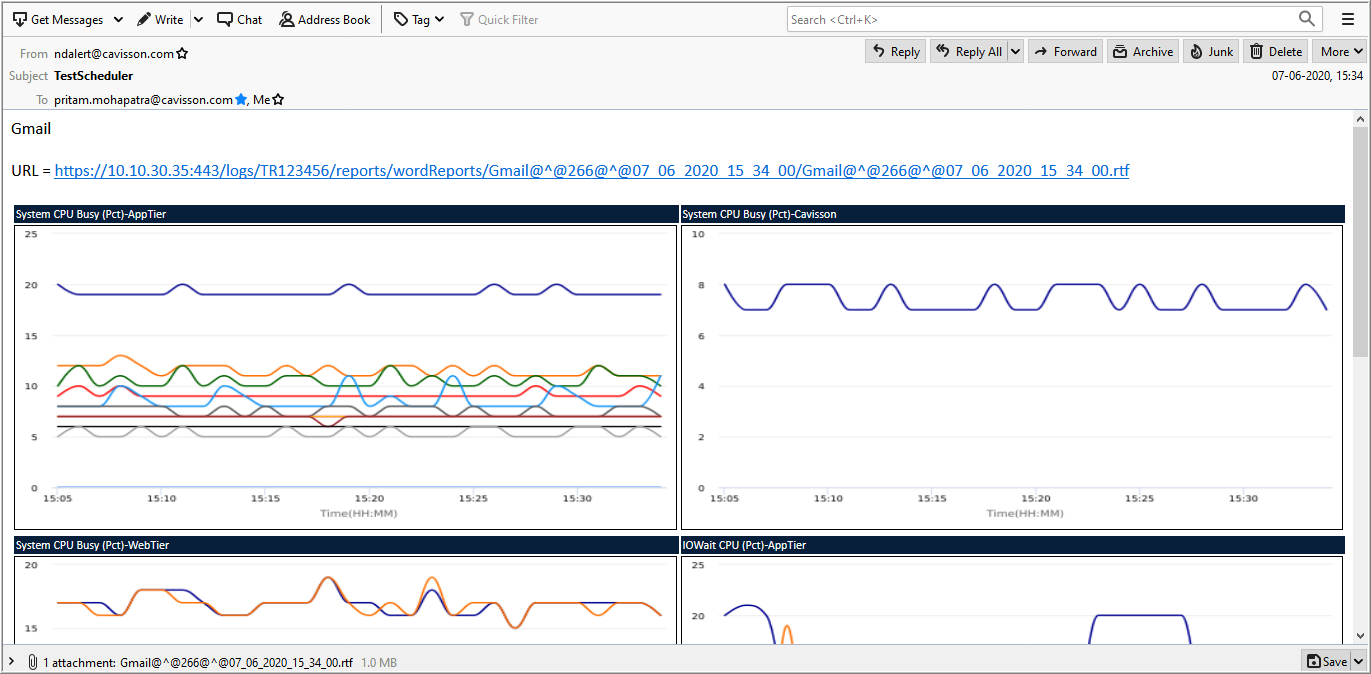The width and height of the screenshot is (1371, 674).
Task: Open the Gmail rtf report URL link
Action: point(592,171)
